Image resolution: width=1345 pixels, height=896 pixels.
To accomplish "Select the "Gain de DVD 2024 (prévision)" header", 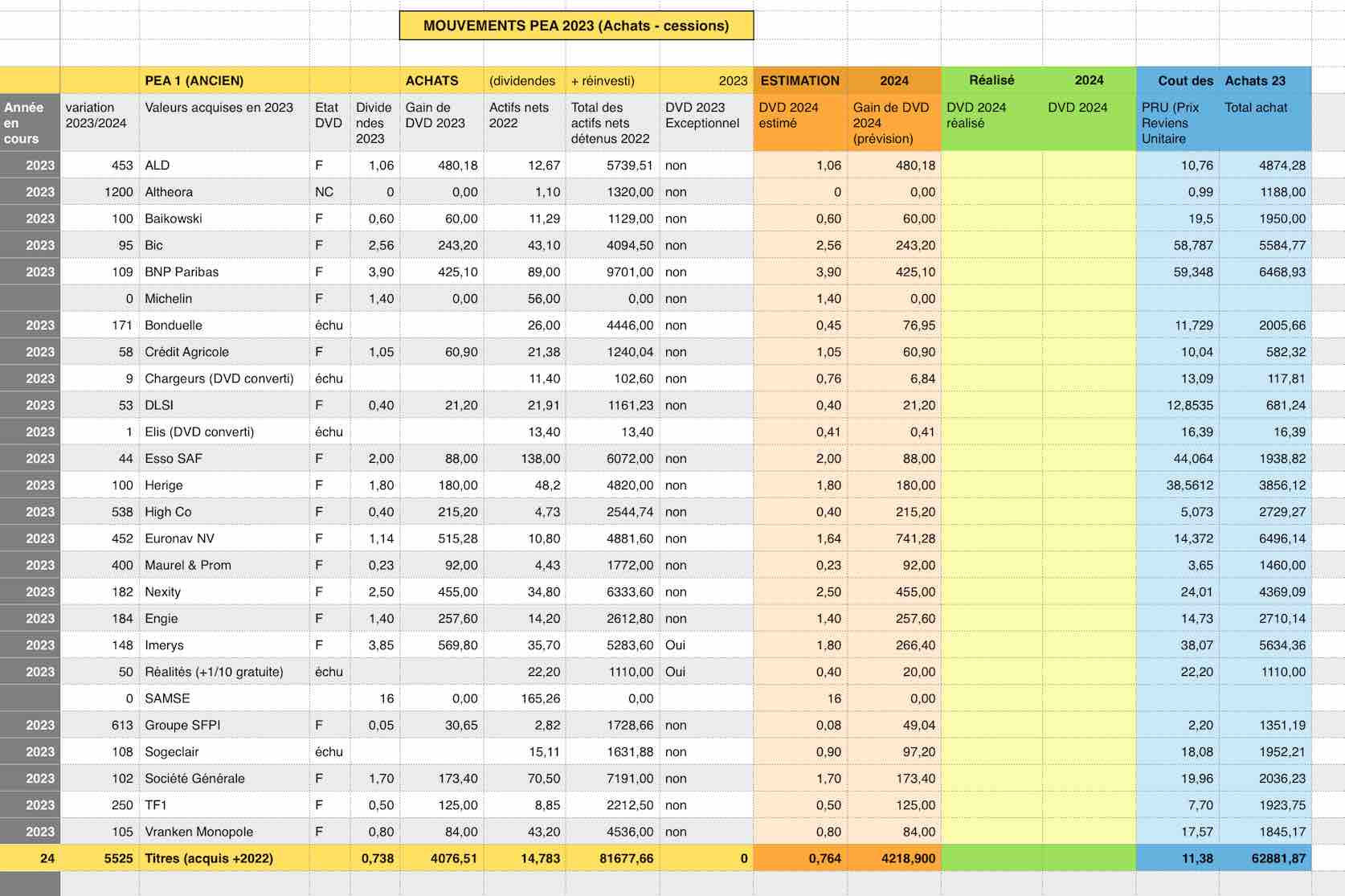I will [x=893, y=122].
